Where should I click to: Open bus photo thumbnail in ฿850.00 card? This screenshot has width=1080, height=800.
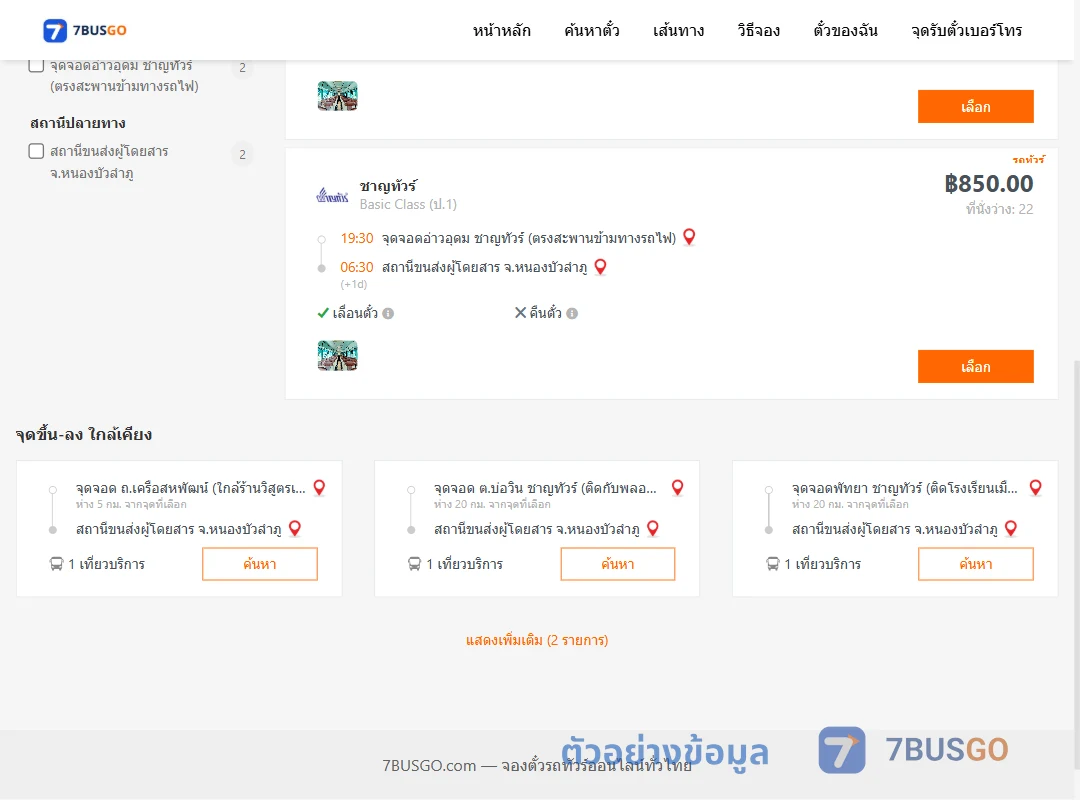pyautogui.click(x=338, y=356)
